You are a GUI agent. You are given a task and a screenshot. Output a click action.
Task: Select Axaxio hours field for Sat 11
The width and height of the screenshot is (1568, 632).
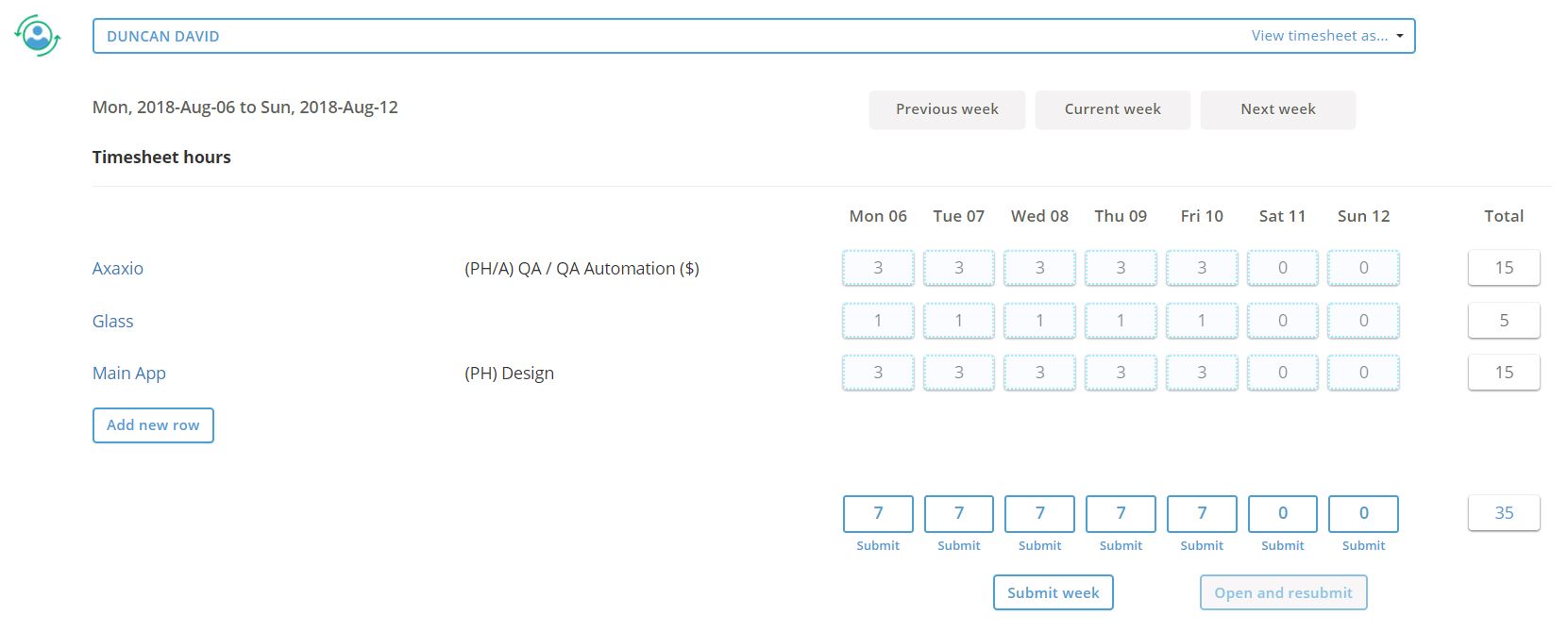[1283, 268]
